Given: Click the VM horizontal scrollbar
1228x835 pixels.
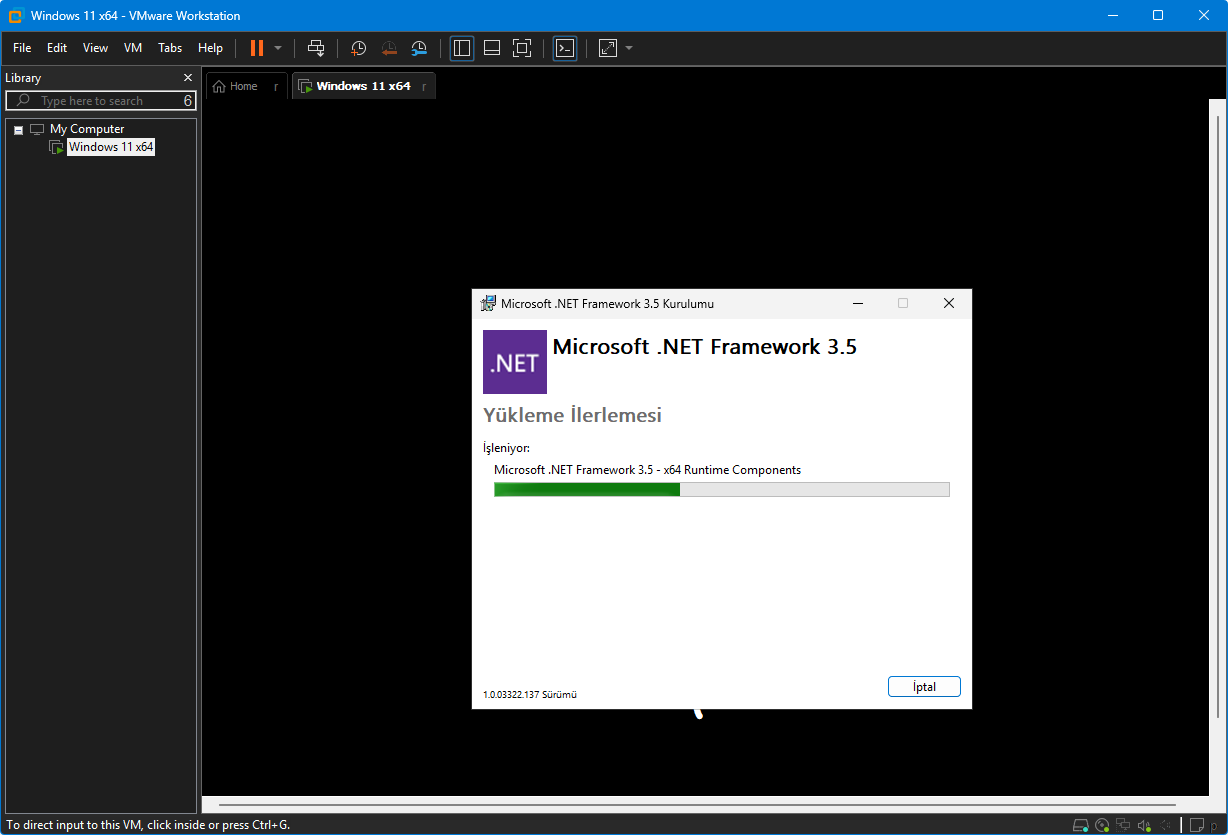Looking at the screenshot, I should pyautogui.click(x=697, y=805).
